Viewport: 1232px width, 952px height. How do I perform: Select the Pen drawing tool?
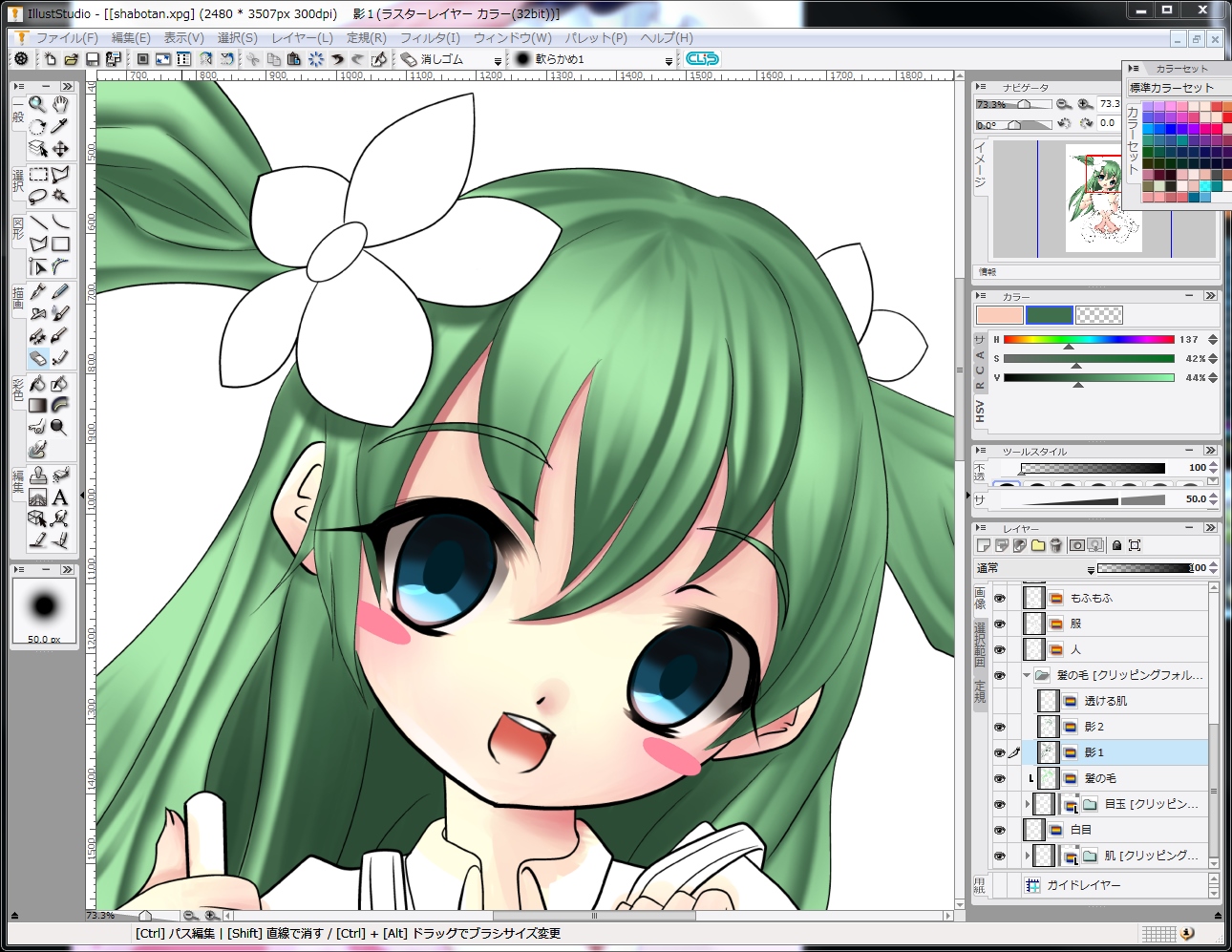(x=37, y=291)
